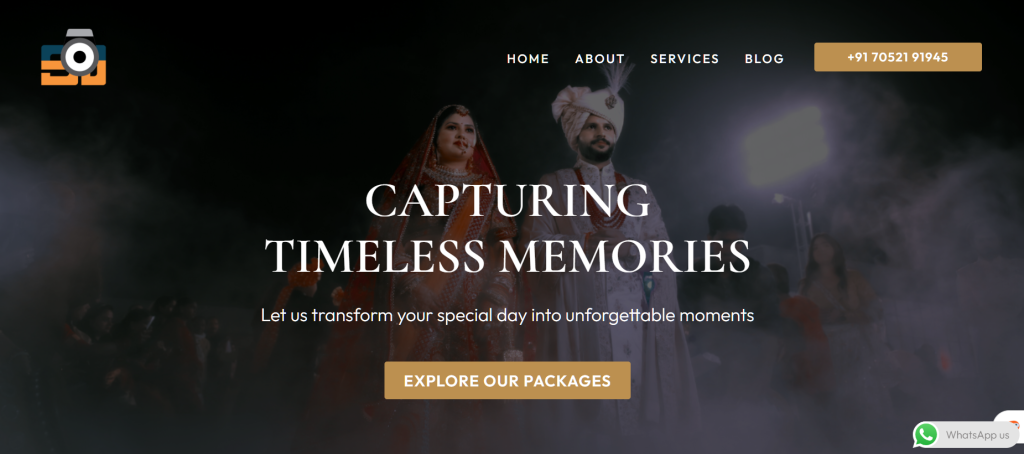Click the "Timeless Memories" headline line
This screenshot has width=1024, height=454.
tap(508, 255)
